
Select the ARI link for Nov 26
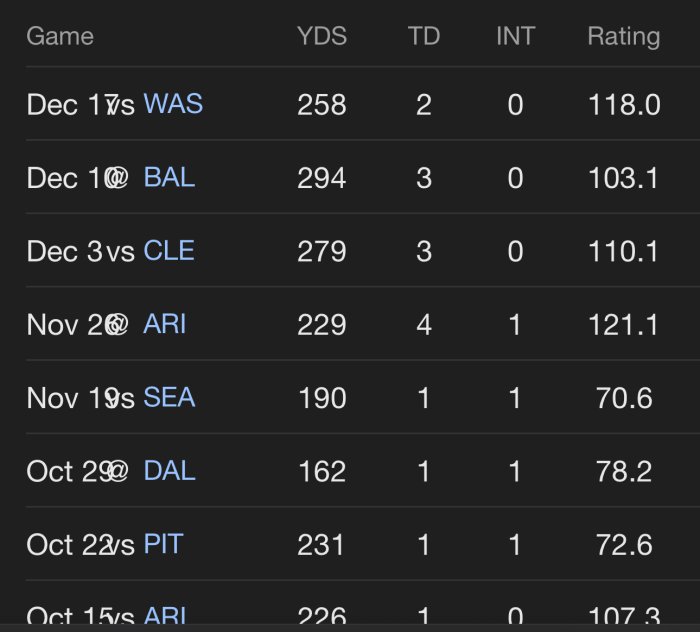coord(165,324)
